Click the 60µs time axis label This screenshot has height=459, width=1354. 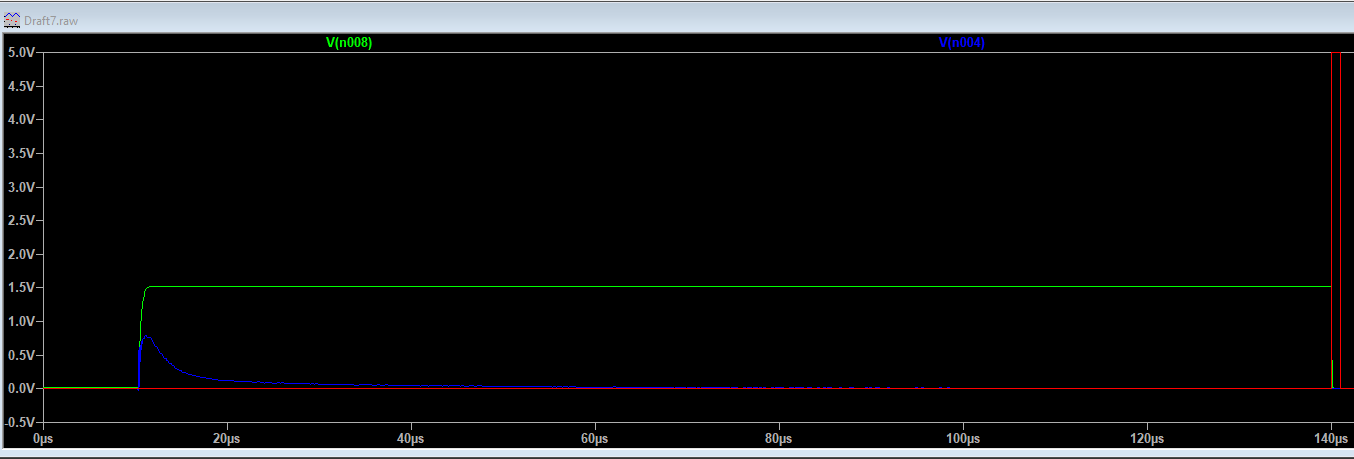point(594,439)
